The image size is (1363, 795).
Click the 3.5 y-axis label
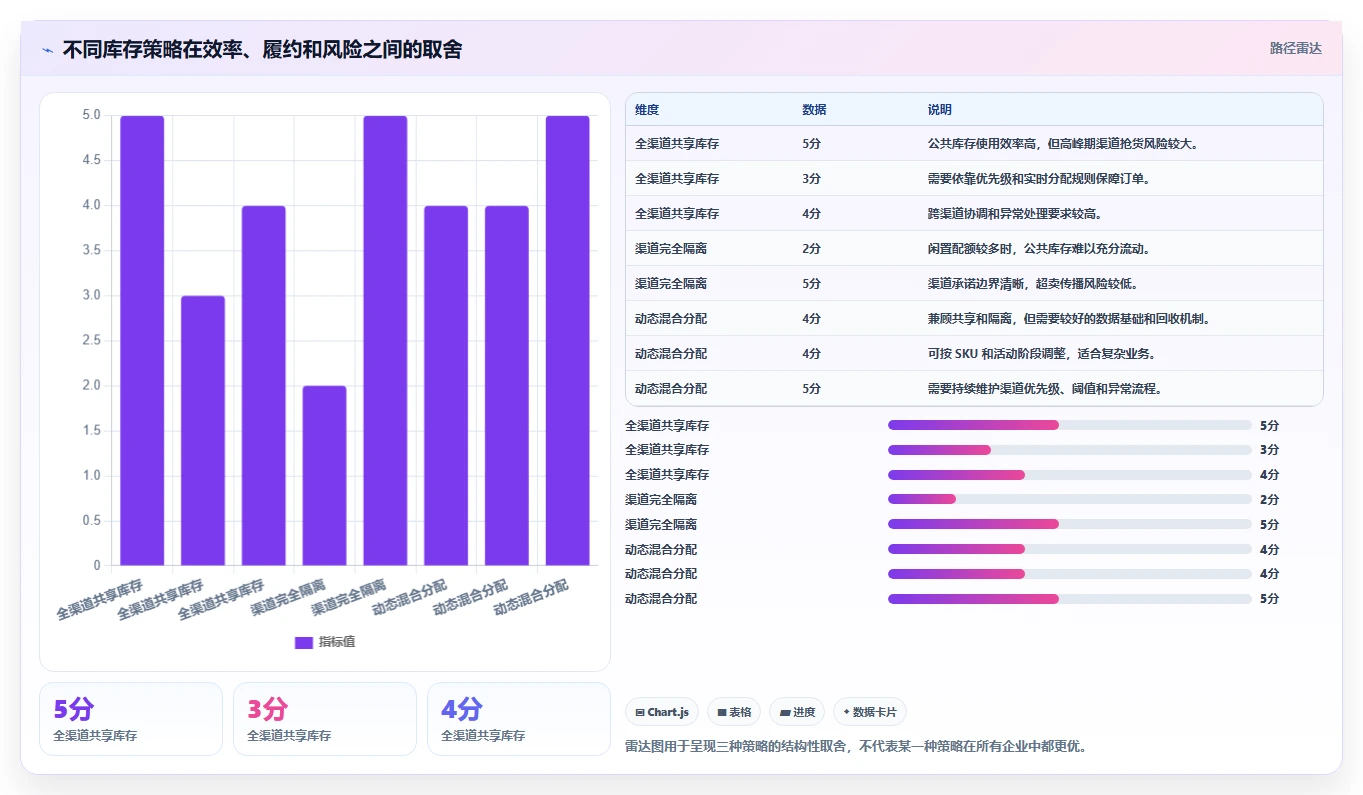pos(91,250)
